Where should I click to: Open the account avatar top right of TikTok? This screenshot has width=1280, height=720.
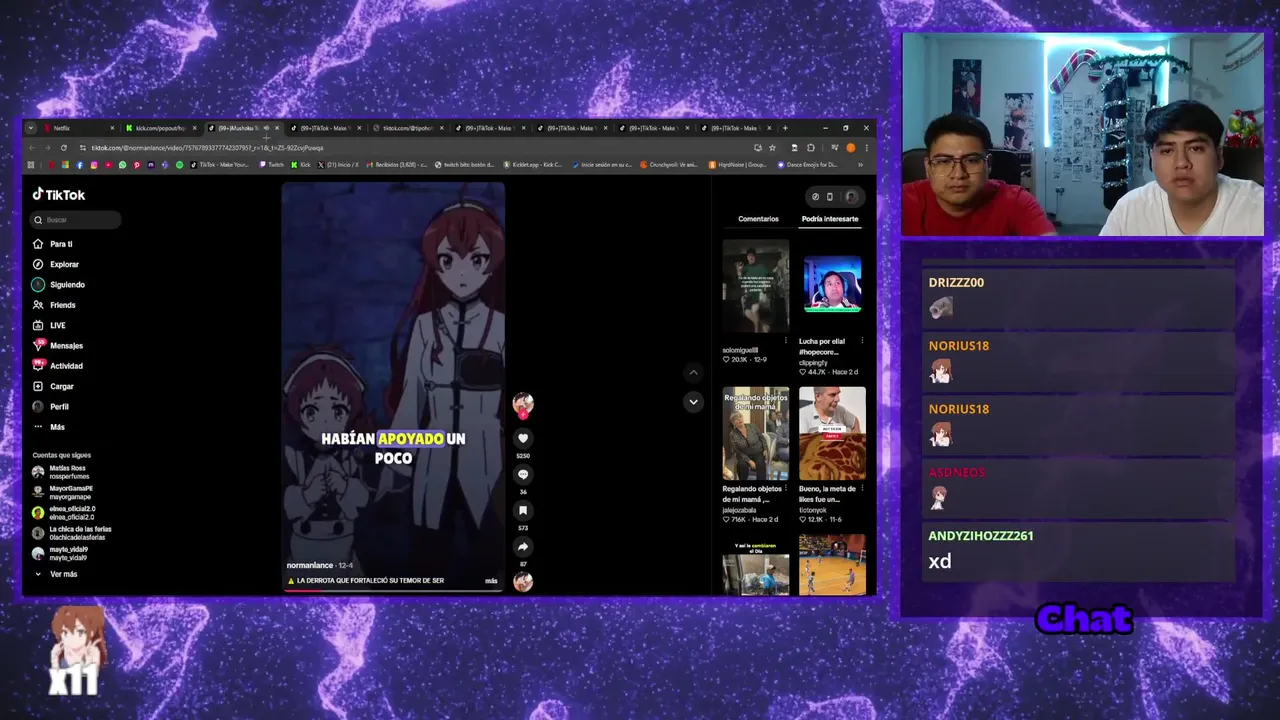[851, 197]
